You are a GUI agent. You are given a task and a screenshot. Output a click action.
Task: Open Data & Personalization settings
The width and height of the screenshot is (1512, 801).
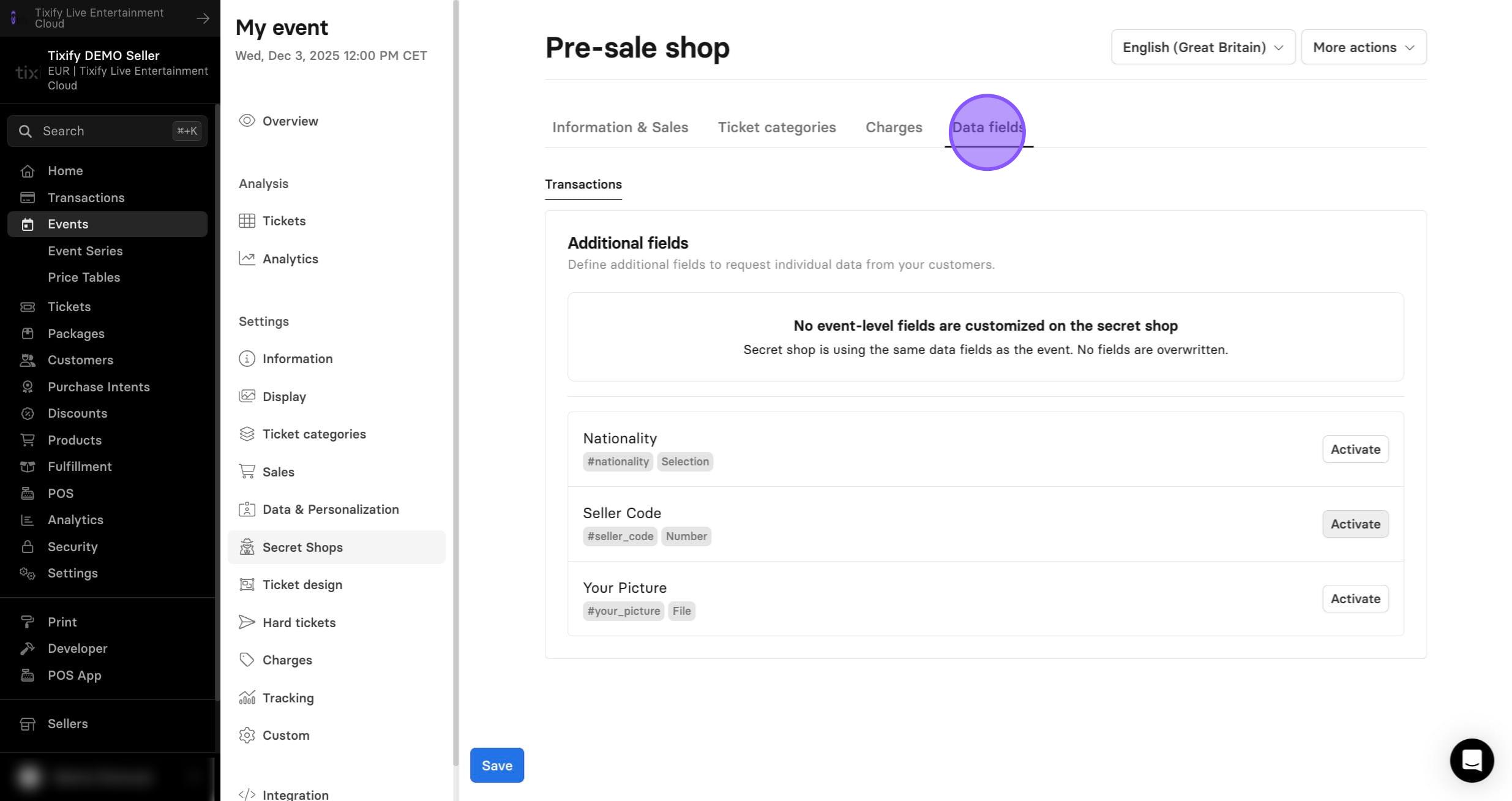tap(331, 510)
